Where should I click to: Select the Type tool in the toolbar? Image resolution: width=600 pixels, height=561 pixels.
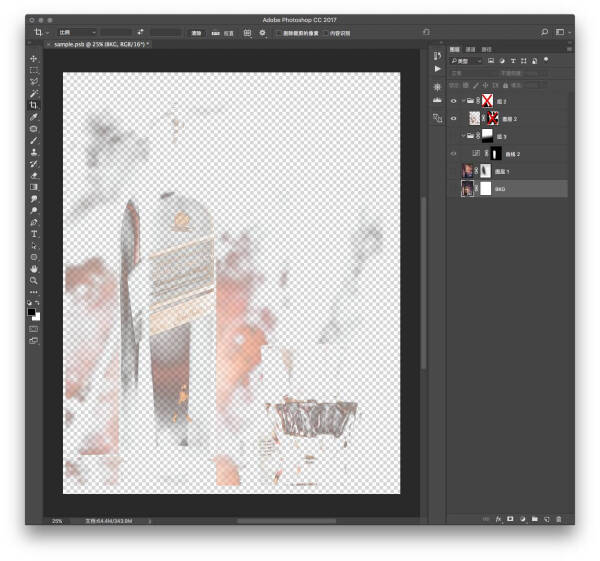(x=34, y=234)
